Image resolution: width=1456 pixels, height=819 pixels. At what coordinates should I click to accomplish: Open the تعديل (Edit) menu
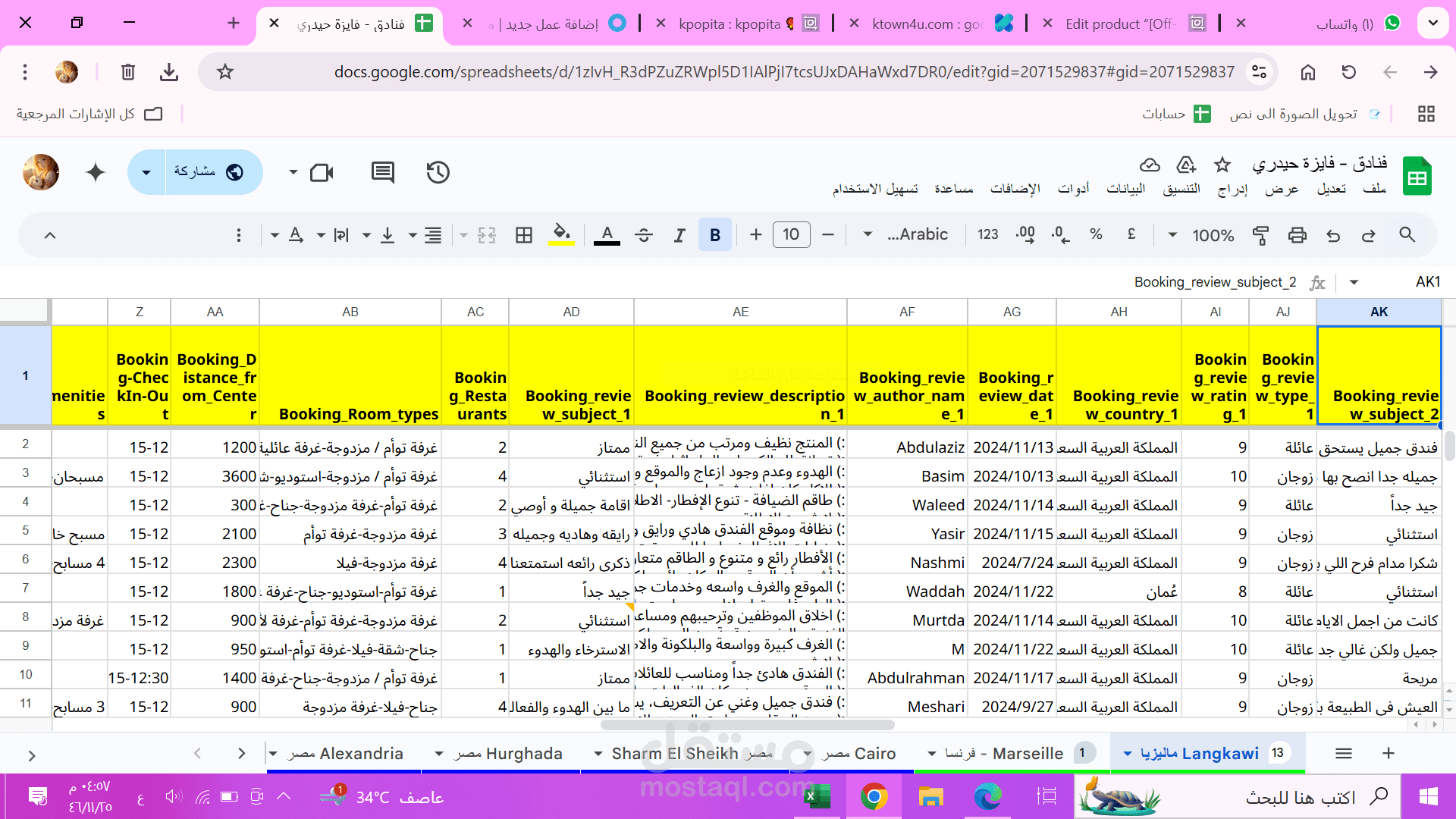[x=1332, y=189]
